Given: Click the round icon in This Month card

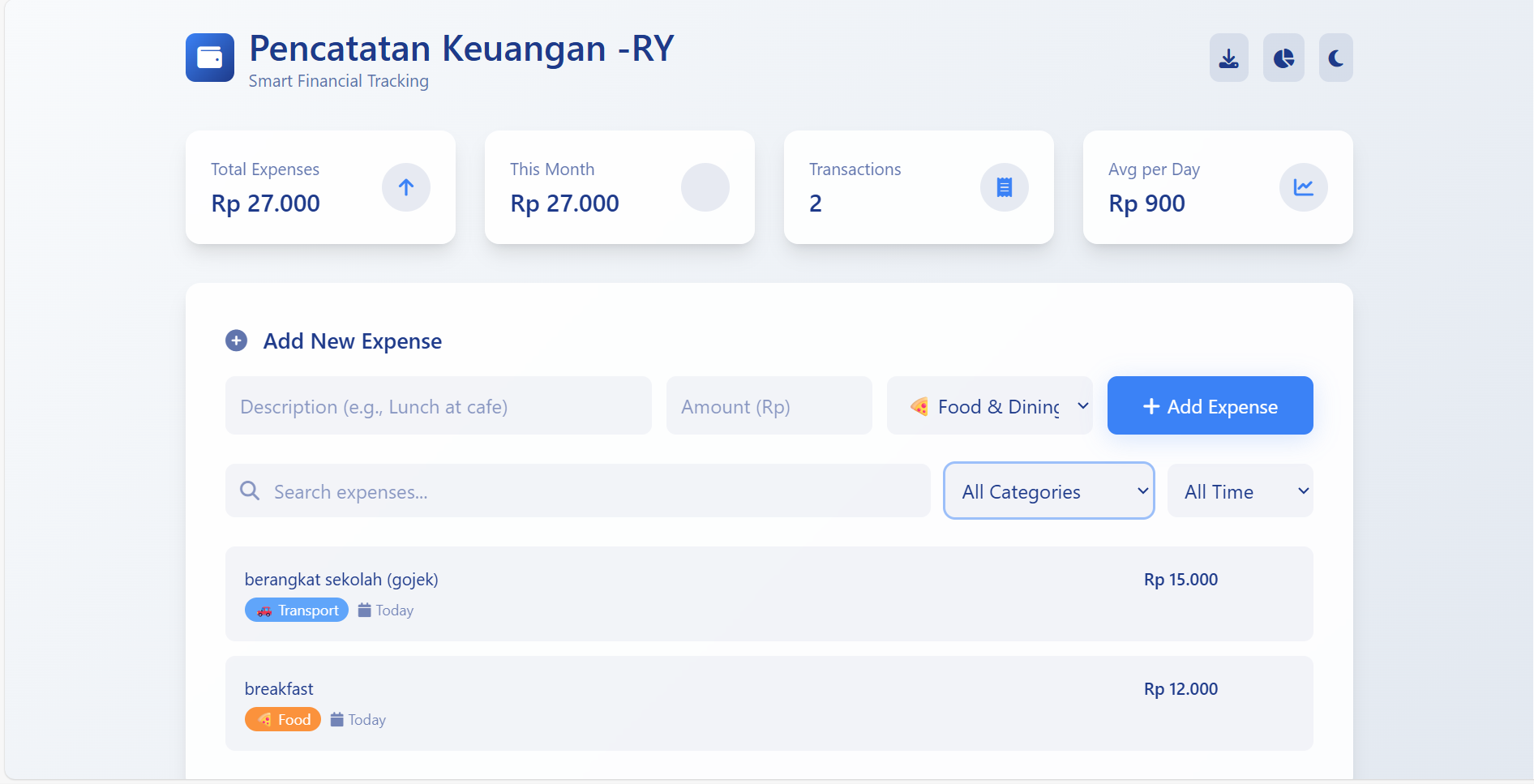Looking at the screenshot, I should (705, 187).
